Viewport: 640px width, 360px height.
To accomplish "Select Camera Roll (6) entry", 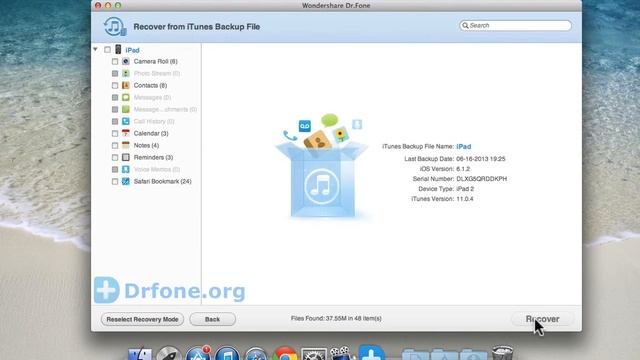I will [x=155, y=61].
